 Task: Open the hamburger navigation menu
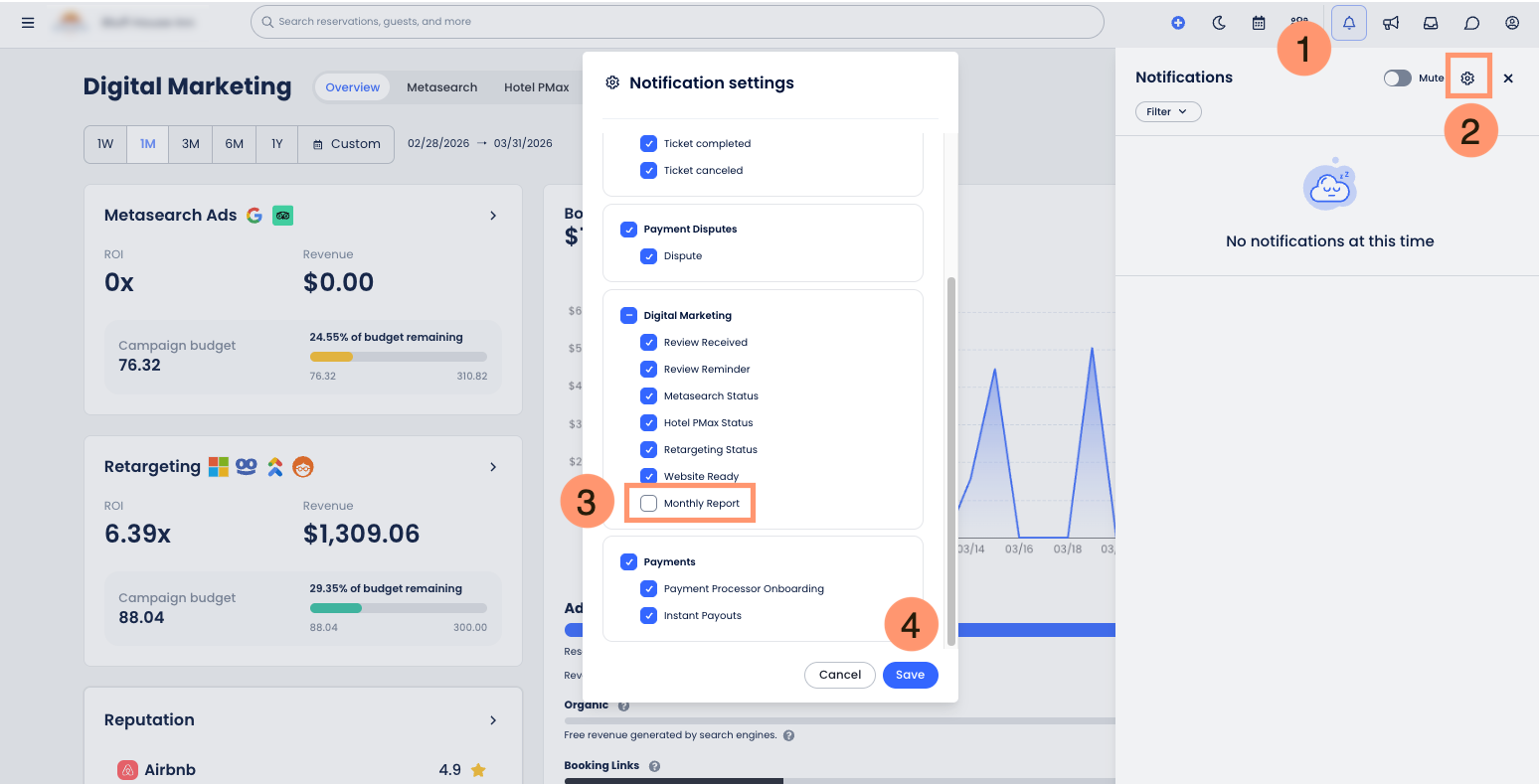(28, 22)
